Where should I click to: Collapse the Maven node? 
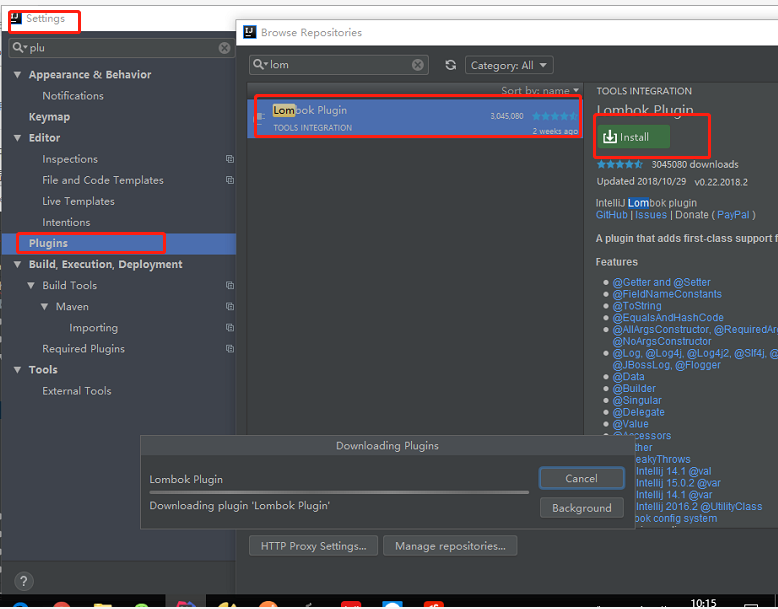click(45, 307)
